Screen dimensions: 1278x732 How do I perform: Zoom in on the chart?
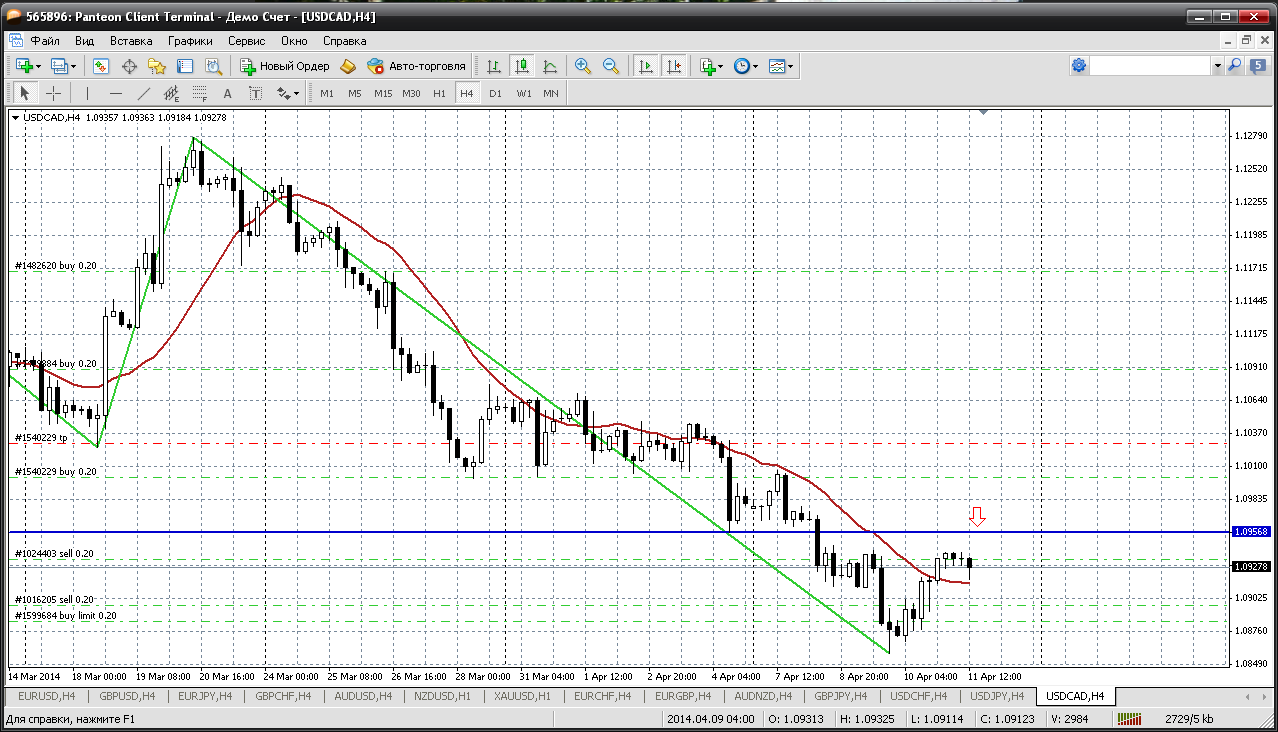point(582,66)
